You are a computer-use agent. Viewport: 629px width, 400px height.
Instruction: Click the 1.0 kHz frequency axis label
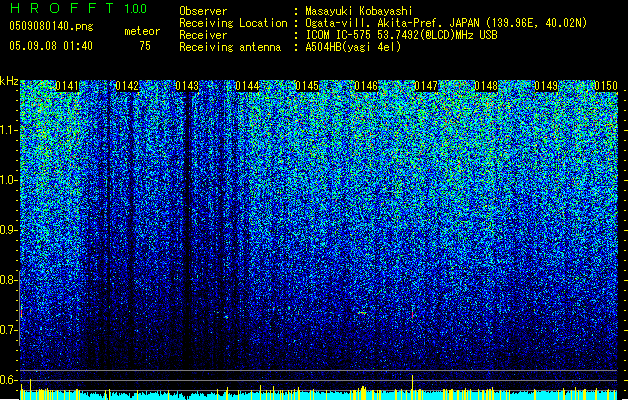(9, 180)
